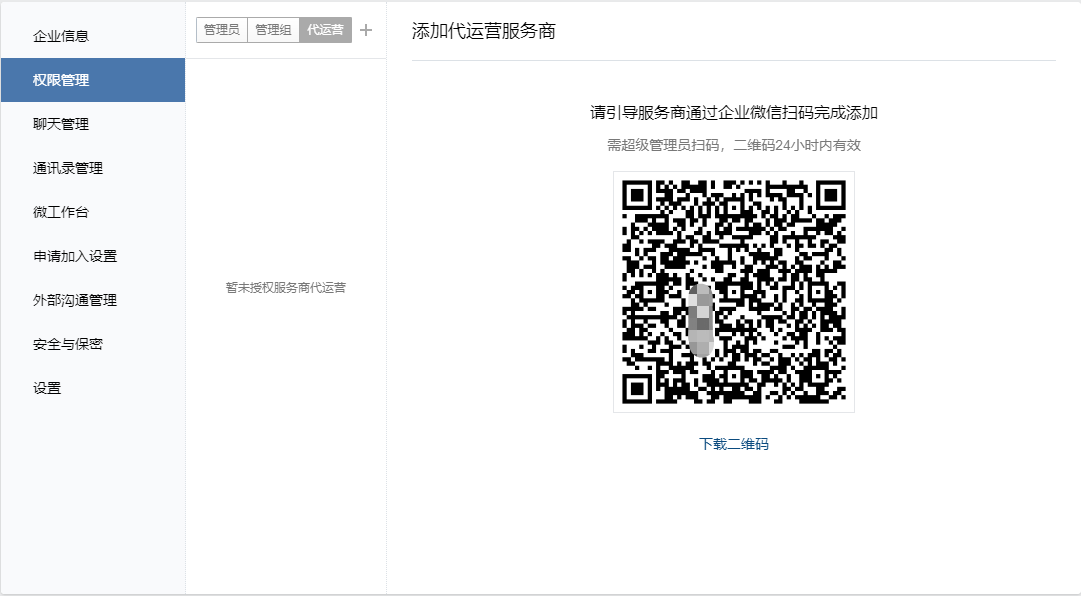Image resolution: width=1081 pixels, height=596 pixels.
Task: Click the QR code image
Action: tap(734, 292)
